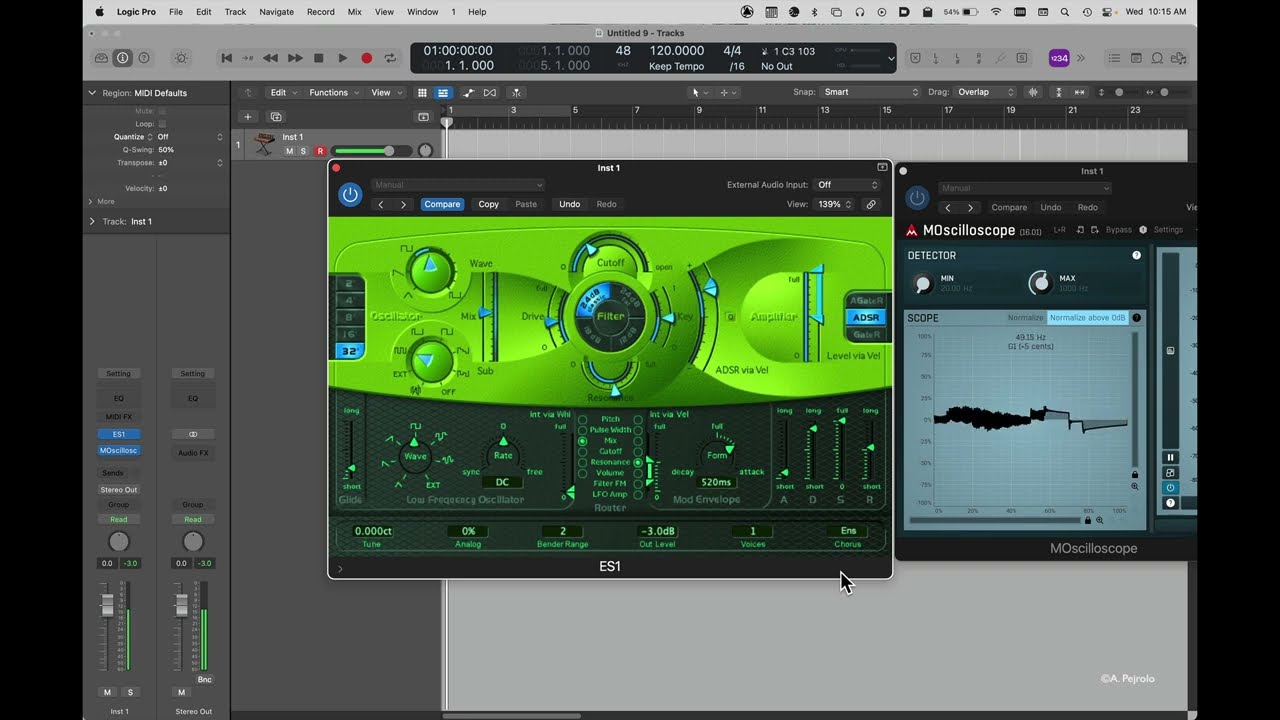The image size is (1280, 720).
Task: Open the Note Pads icon
Action: pyautogui.click(x=1136, y=58)
